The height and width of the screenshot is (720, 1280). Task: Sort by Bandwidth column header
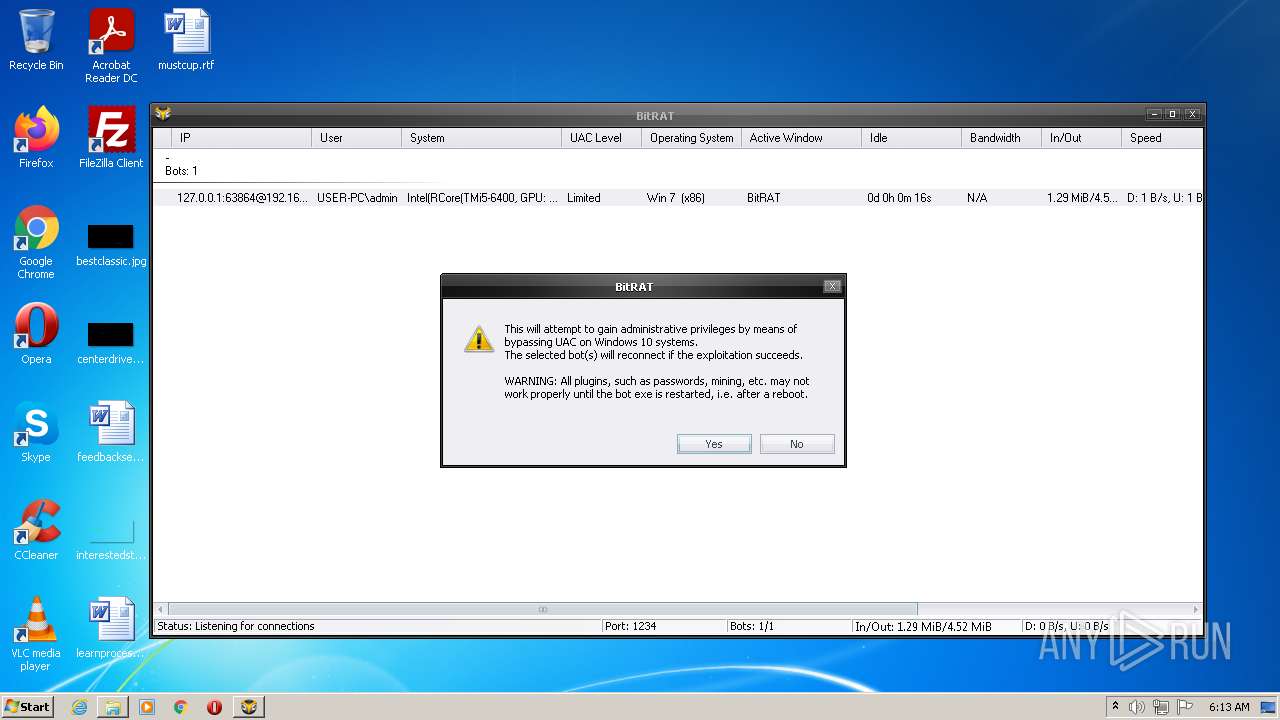pyautogui.click(x=1002, y=138)
